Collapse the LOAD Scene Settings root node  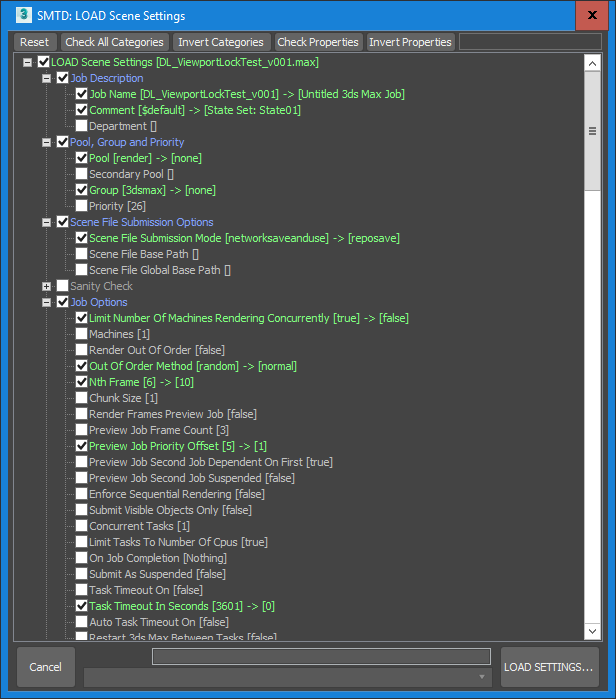28,62
